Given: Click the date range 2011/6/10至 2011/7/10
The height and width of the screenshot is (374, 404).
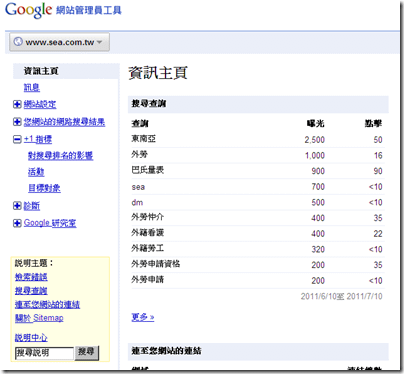Looking at the screenshot, I should coord(341,296).
